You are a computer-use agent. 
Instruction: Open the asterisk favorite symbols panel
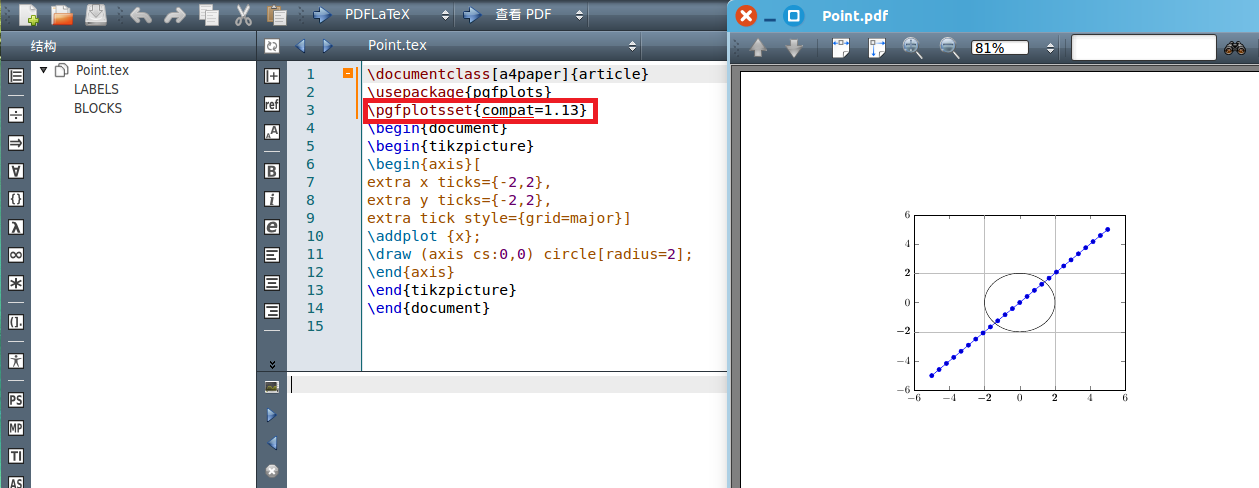pos(16,283)
